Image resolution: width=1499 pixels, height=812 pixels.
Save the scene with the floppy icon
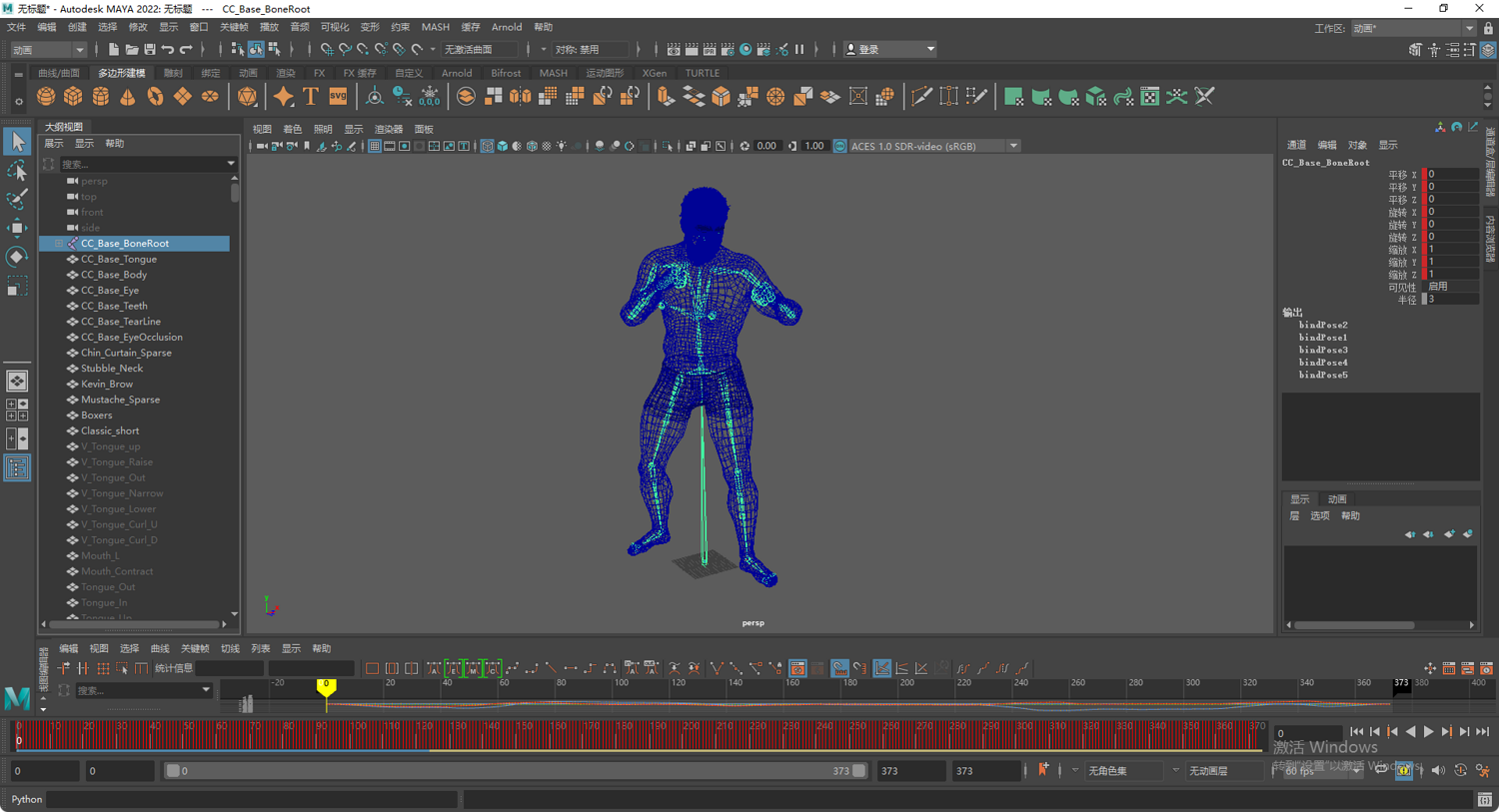click(149, 50)
